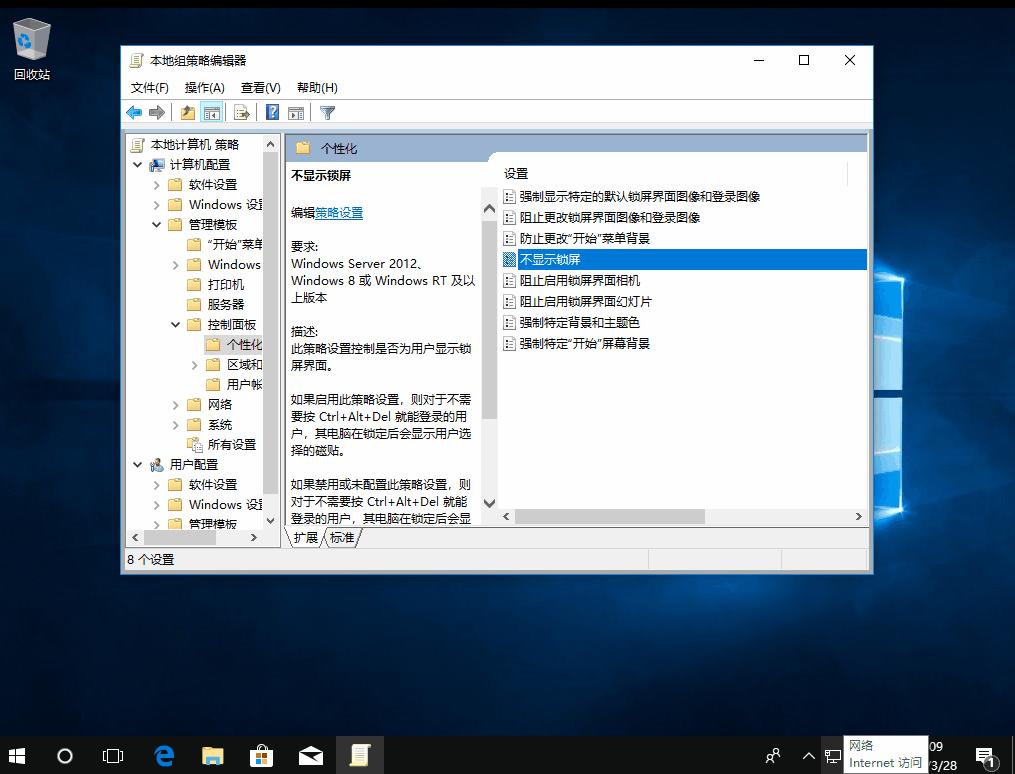Collapse the 管理模板 tree node
The height and width of the screenshot is (774, 1015).
157,224
